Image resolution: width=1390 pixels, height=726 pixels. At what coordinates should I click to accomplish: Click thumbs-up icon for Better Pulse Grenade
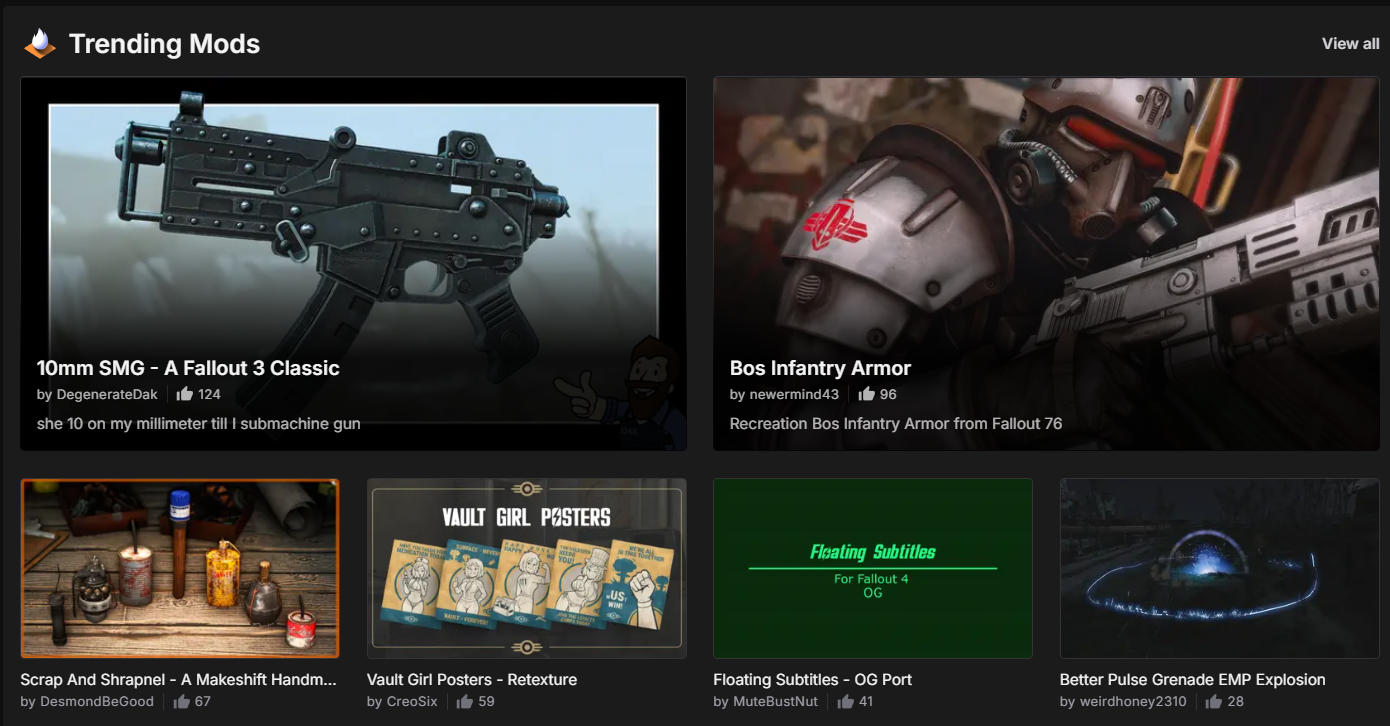click(1214, 701)
